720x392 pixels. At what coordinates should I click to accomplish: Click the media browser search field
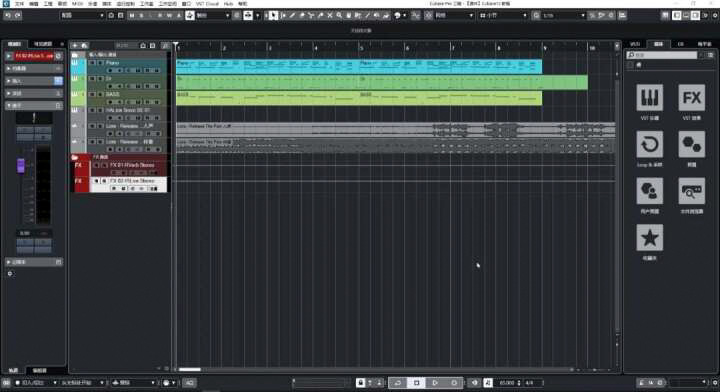tap(662, 55)
